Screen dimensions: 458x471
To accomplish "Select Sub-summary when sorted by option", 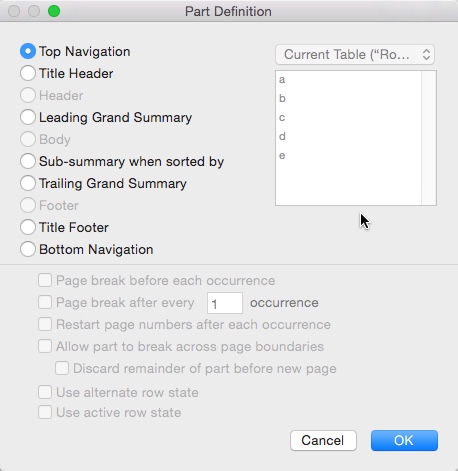I will (x=28, y=161).
